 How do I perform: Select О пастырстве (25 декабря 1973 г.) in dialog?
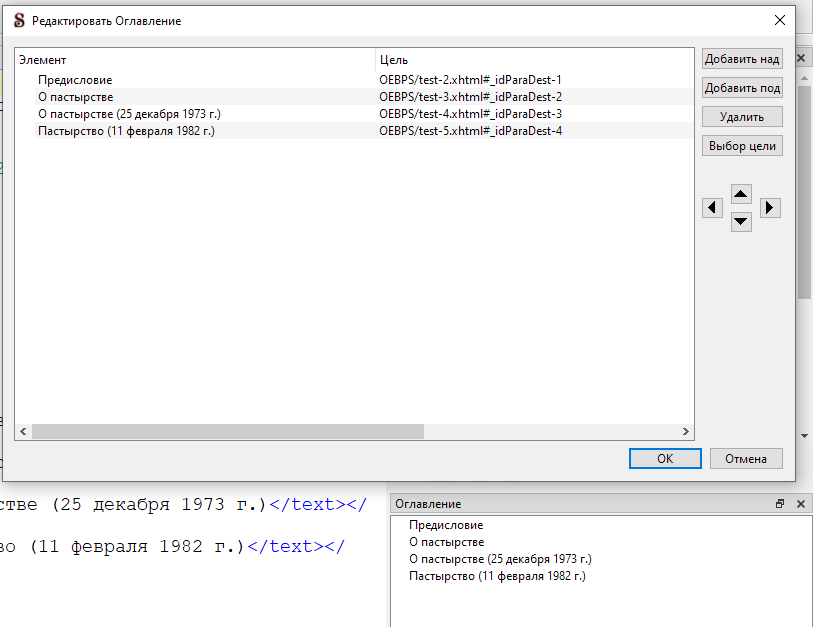(x=129, y=114)
